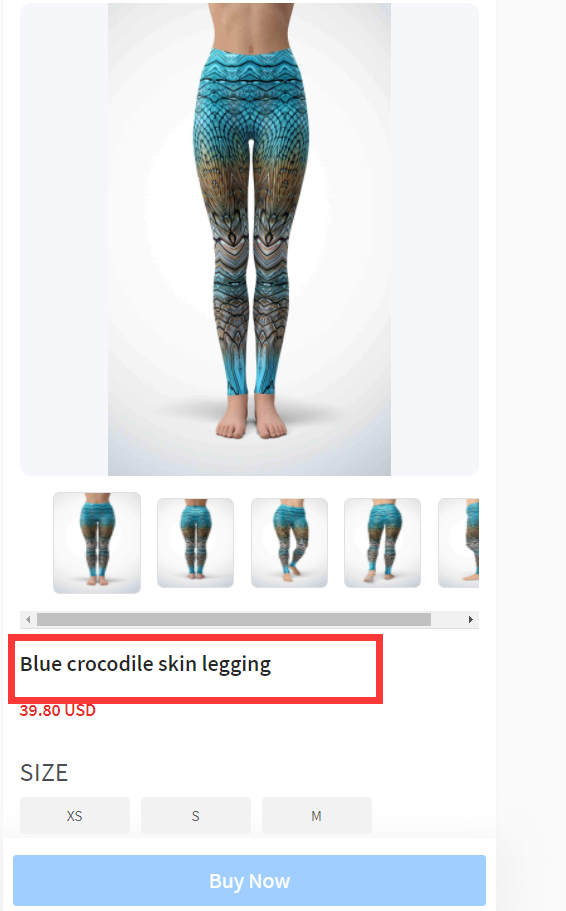Select the partially visible fifth thumbnail
Viewport: 566px width, 911px height.
459,543
